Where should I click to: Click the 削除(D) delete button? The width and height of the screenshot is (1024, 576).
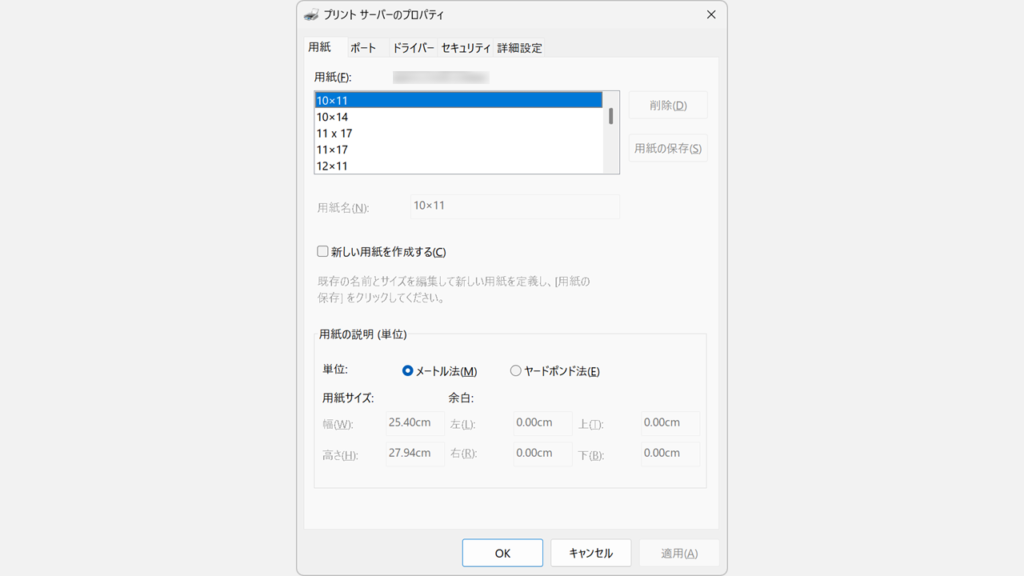668,105
